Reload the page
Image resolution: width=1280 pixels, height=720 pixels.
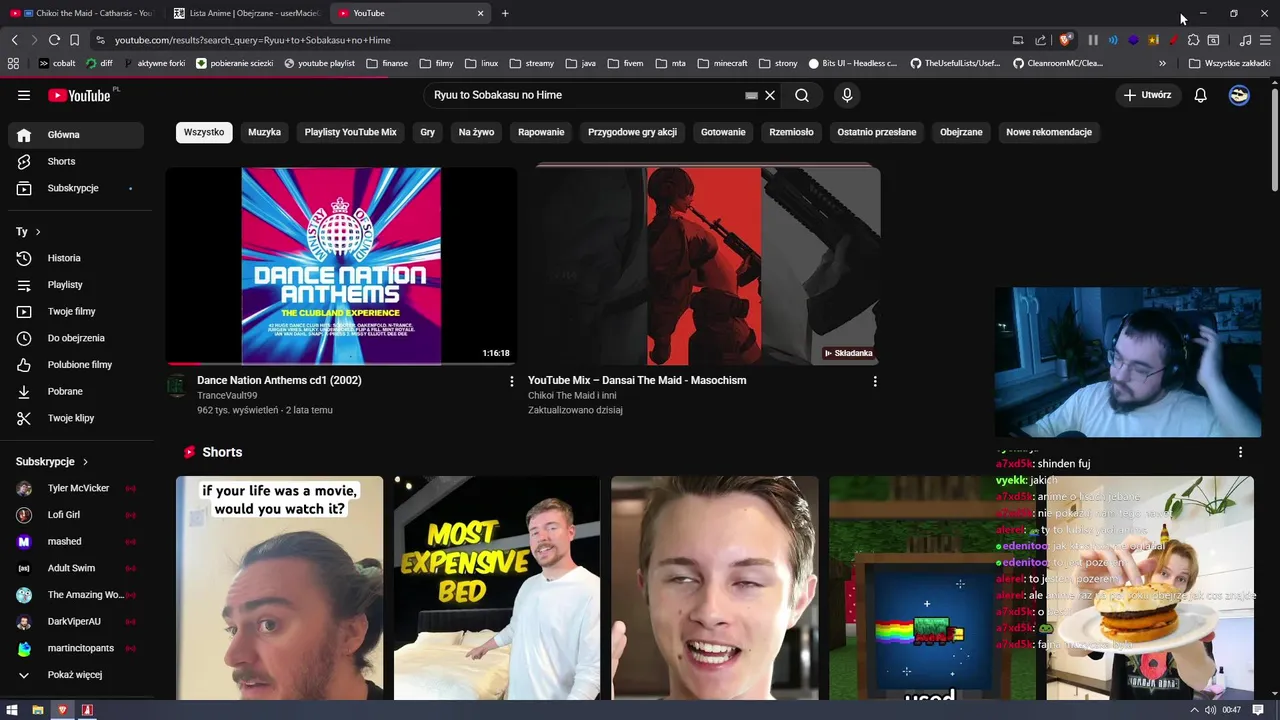coord(54,40)
